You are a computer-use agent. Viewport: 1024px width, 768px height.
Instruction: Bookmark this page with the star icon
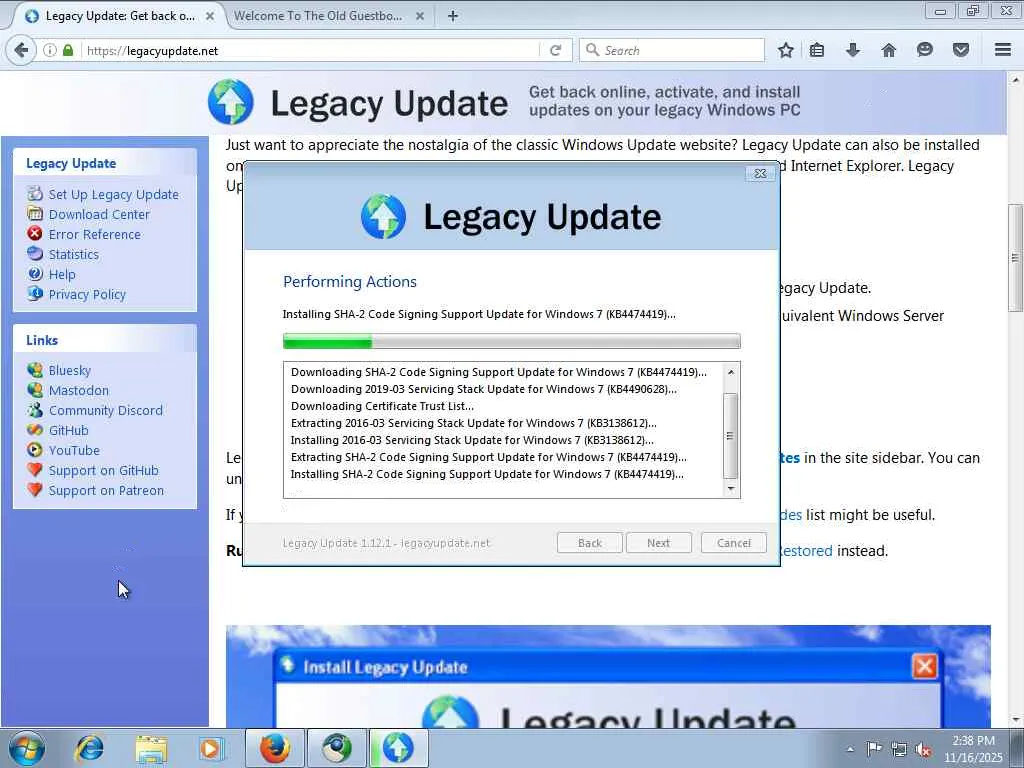pos(786,50)
